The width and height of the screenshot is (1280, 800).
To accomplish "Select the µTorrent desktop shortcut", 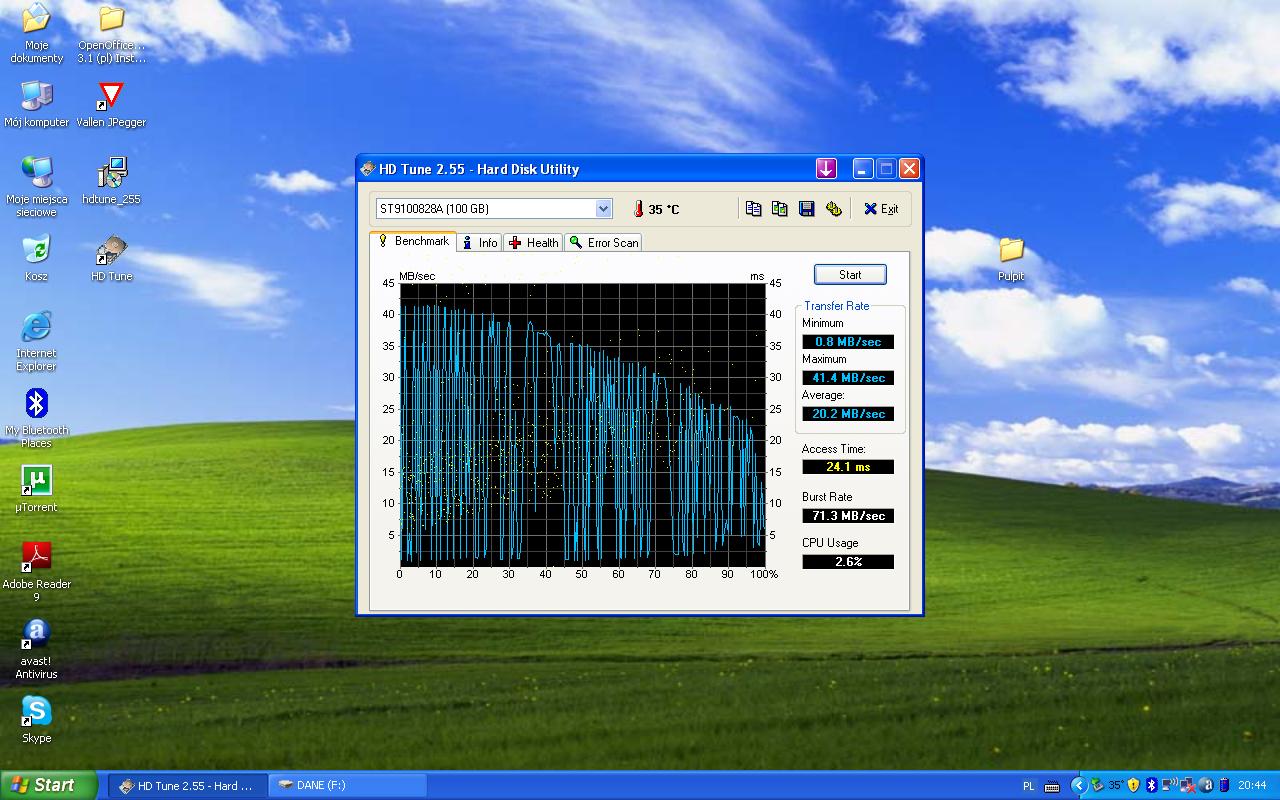I will click(36, 489).
